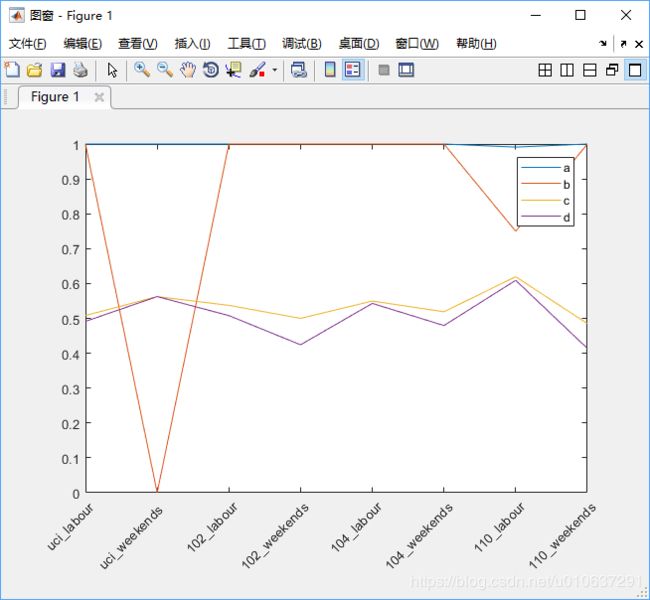The height and width of the screenshot is (600, 650).
Task: Enable the Rotate 3D tool
Action: (x=211, y=70)
